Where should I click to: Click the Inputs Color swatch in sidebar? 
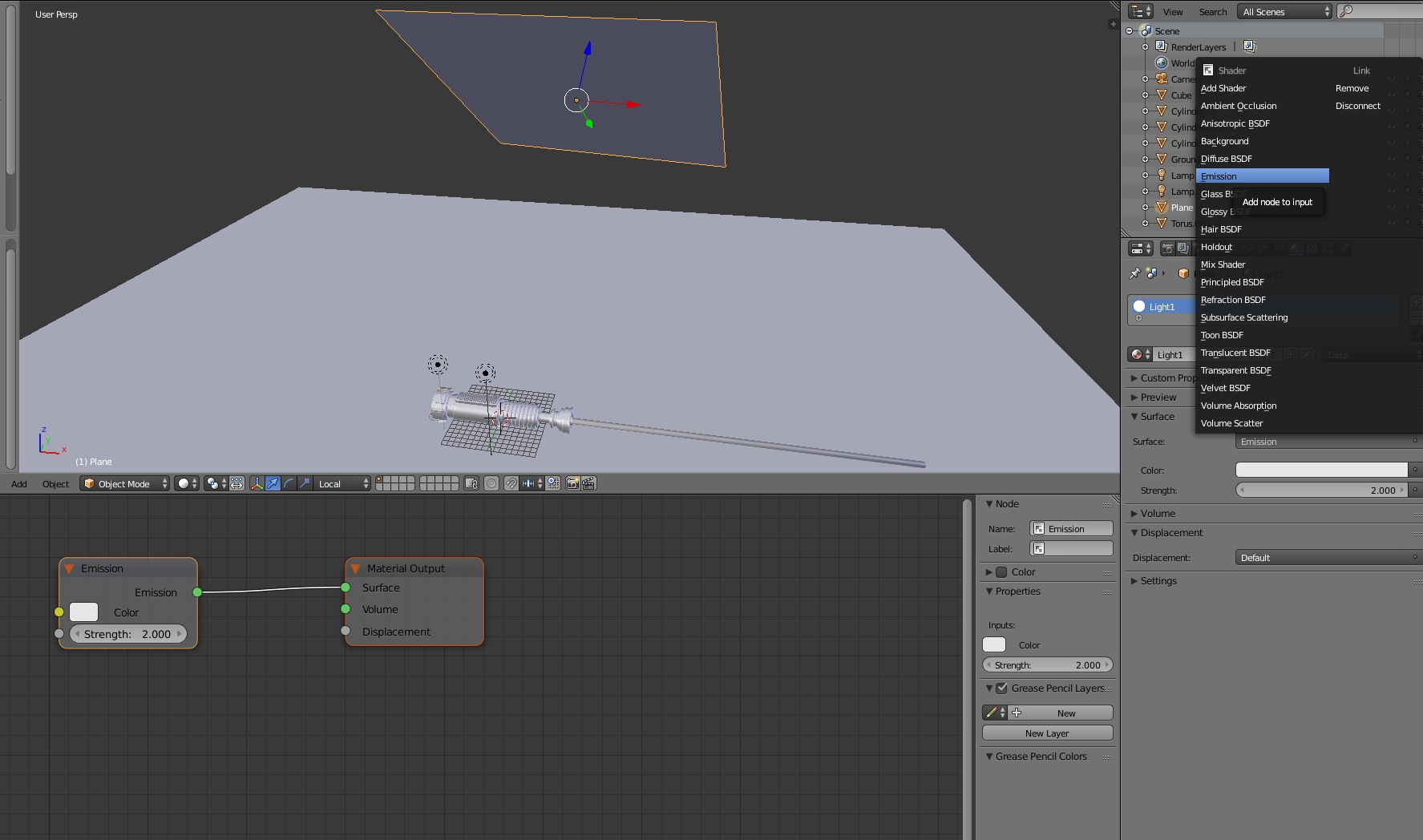pos(994,644)
